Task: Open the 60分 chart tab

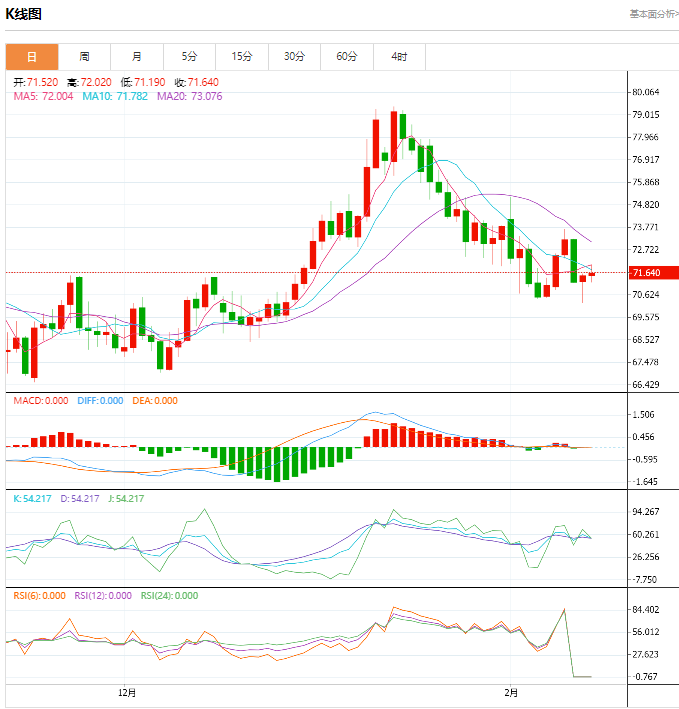Action: [x=347, y=57]
